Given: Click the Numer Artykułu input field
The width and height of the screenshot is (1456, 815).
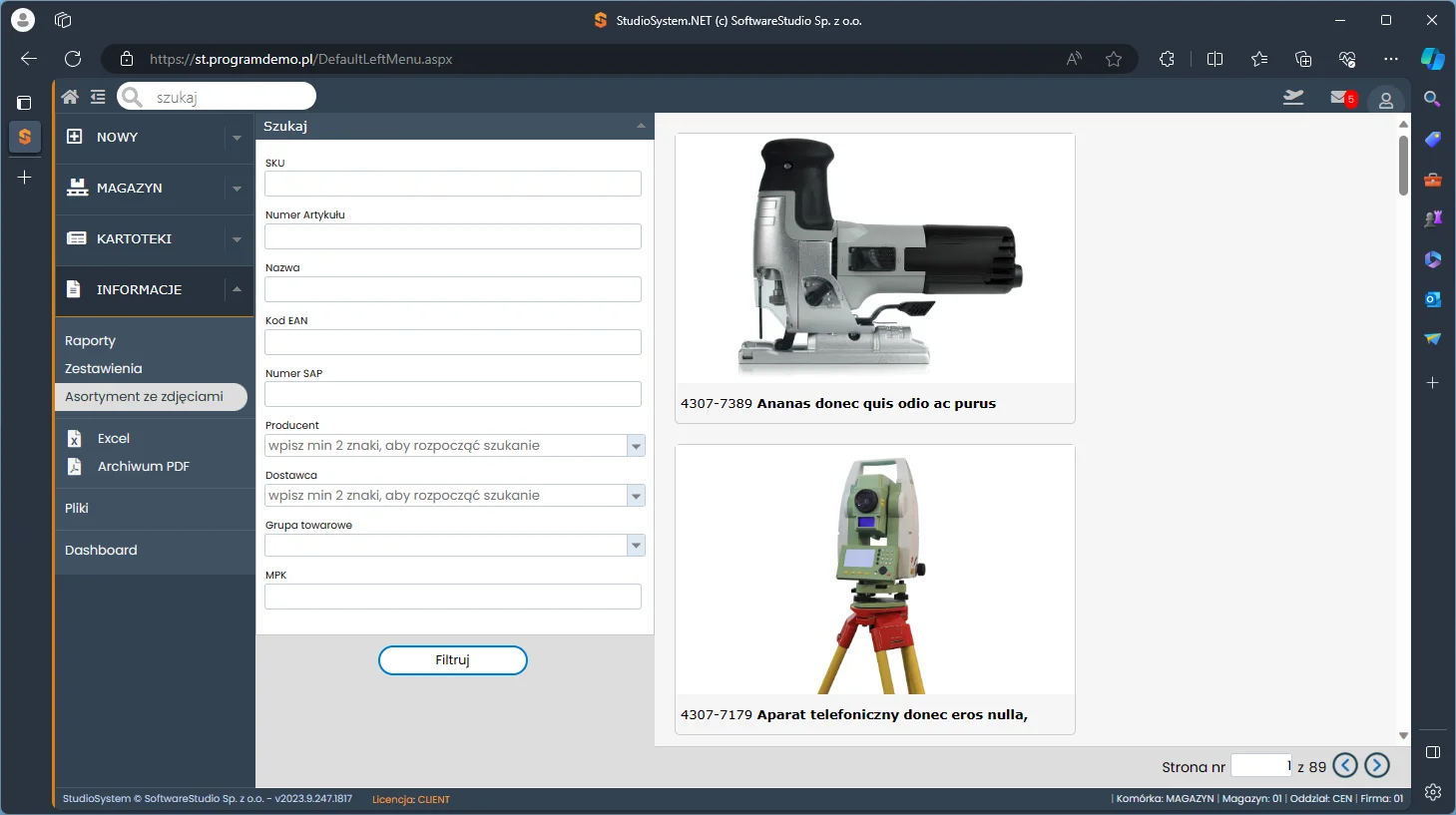Looking at the screenshot, I should click(453, 236).
